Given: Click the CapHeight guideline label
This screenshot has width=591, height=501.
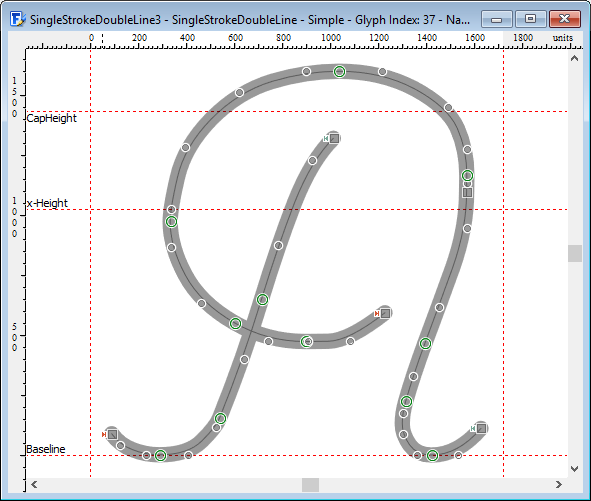Looking at the screenshot, I should click(x=52, y=118).
